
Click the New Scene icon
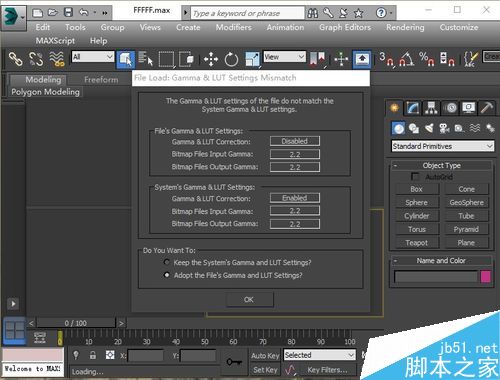click(37, 13)
